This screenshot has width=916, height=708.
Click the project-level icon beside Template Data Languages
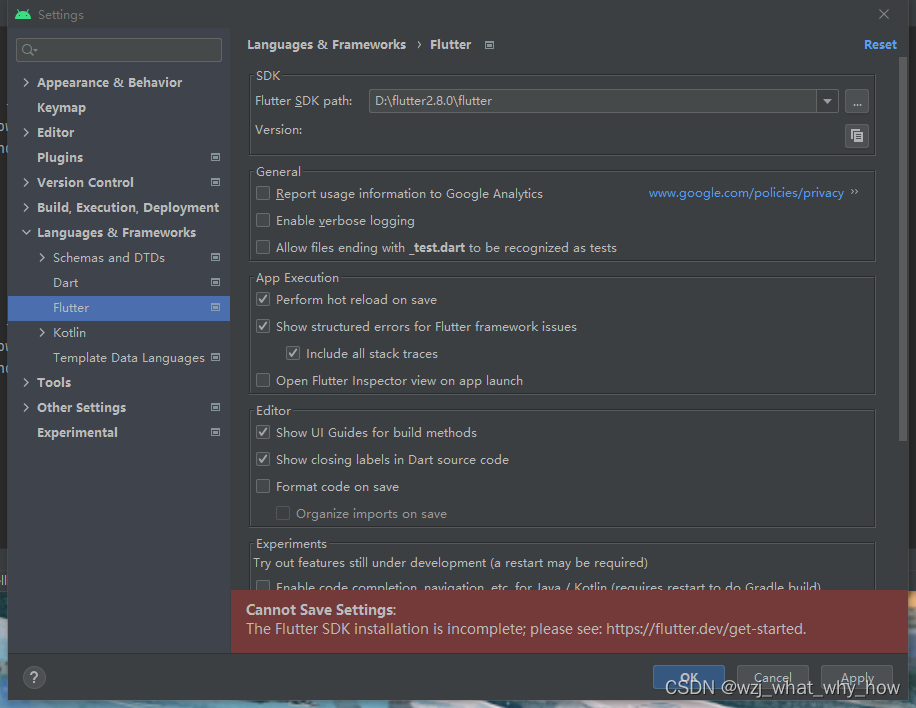click(216, 357)
